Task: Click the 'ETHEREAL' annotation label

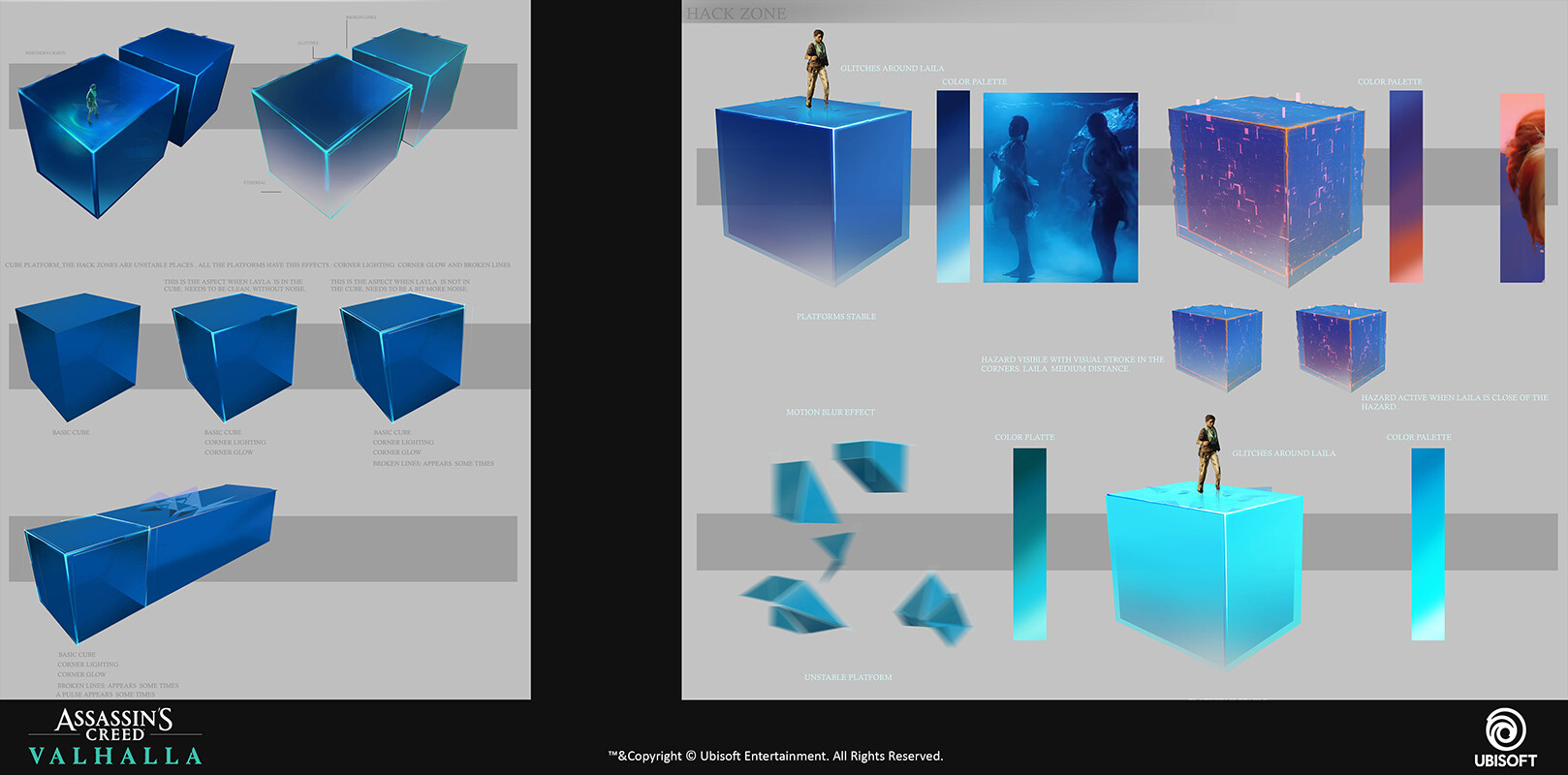Action: point(255,183)
